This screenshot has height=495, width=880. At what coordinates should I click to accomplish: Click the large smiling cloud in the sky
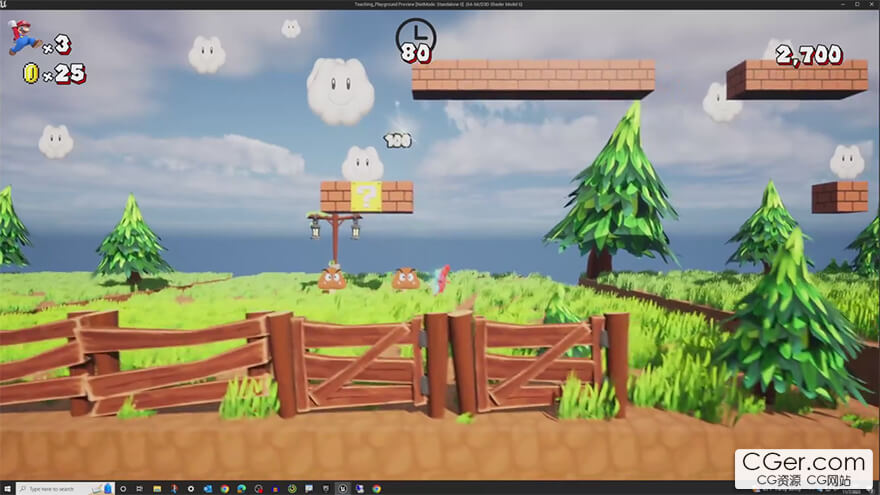tap(340, 90)
